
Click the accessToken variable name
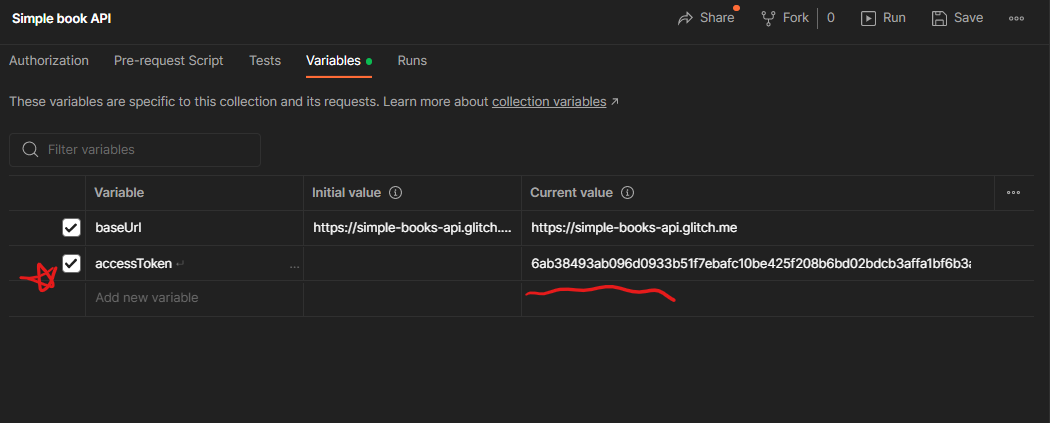pyautogui.click(x=133, y=264)
